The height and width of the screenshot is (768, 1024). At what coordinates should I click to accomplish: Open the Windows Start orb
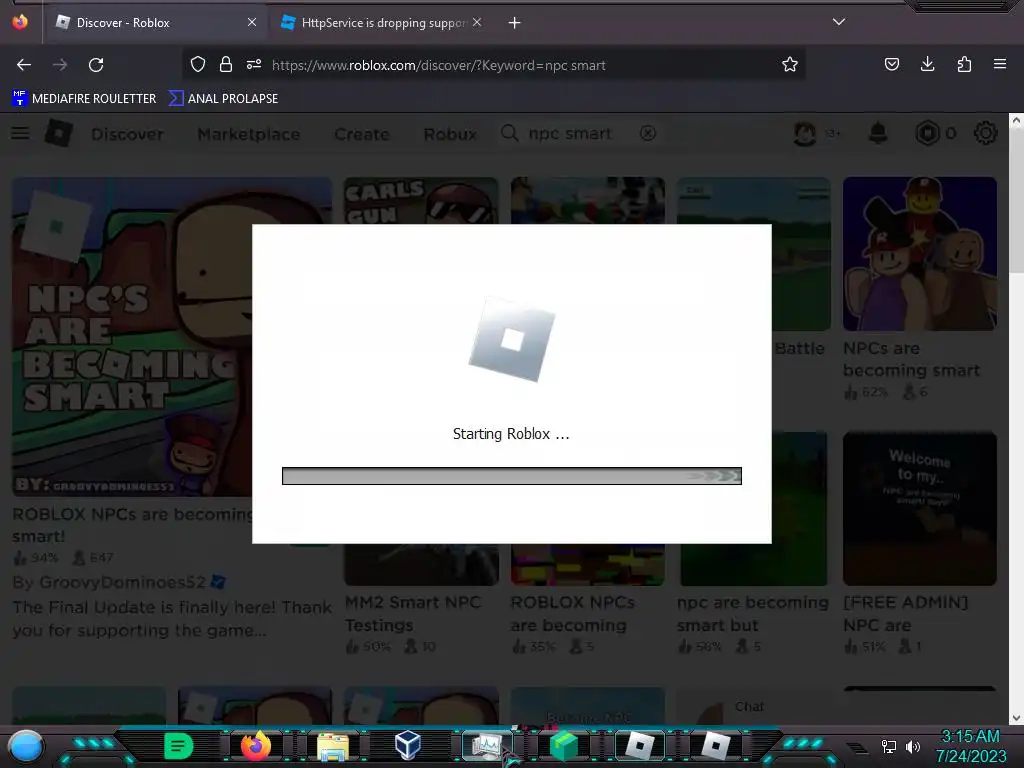tap(26, 746)
